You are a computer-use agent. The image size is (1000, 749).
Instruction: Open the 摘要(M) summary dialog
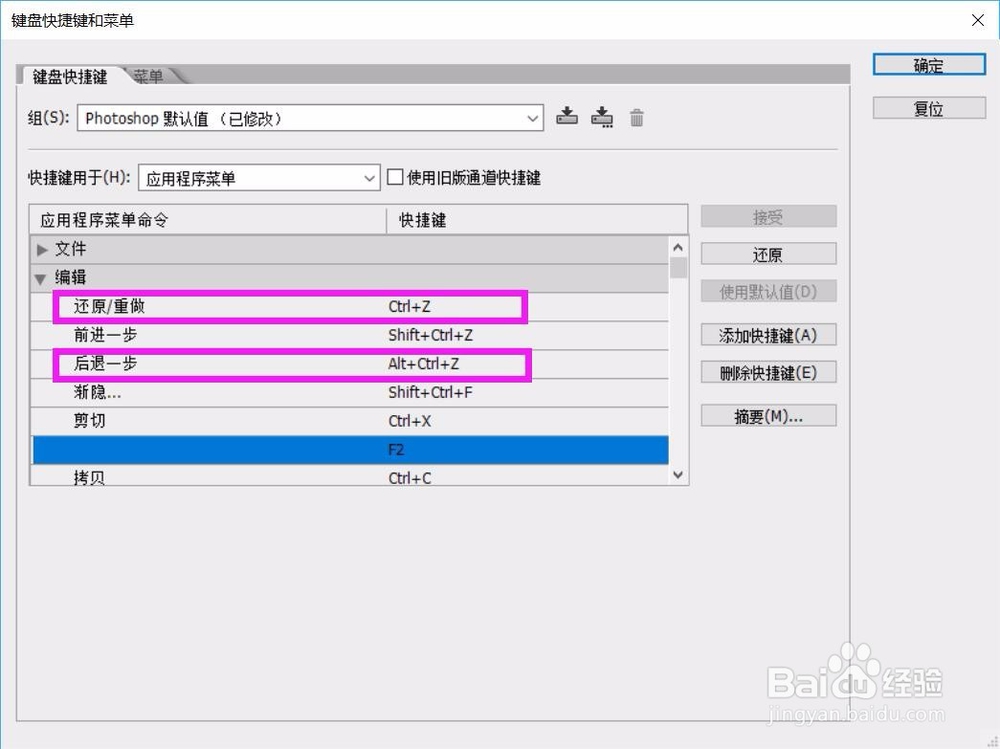tap(768, 415)
